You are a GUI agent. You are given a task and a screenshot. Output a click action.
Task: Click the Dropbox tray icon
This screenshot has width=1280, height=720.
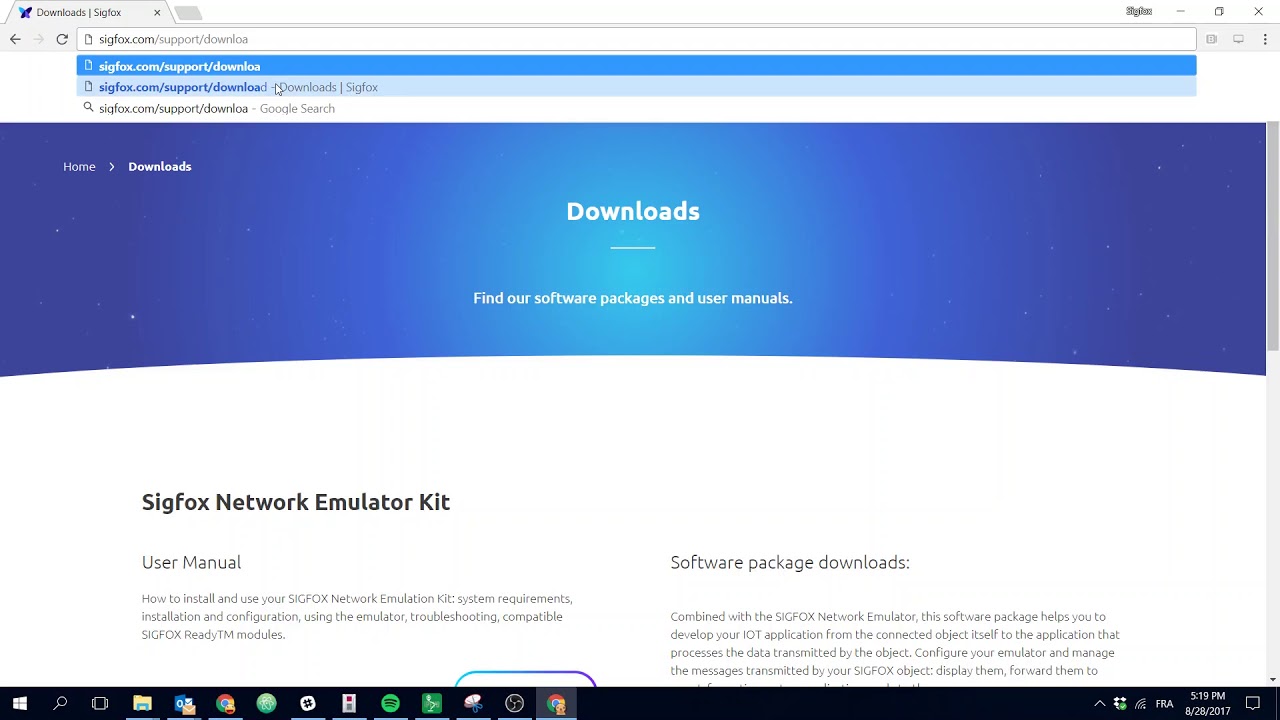click(1120, 704)
